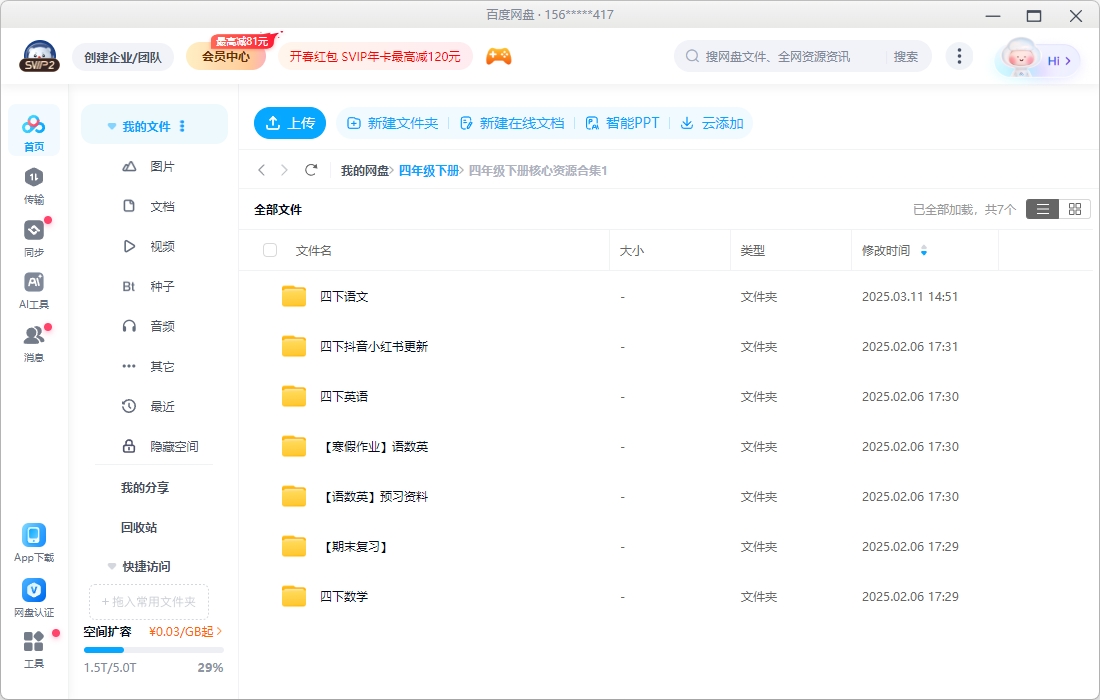The height and width of the screenshot is (700, 1100).
Task: Open the 同步 sync sidebar icon
Action: click(34, 238)
